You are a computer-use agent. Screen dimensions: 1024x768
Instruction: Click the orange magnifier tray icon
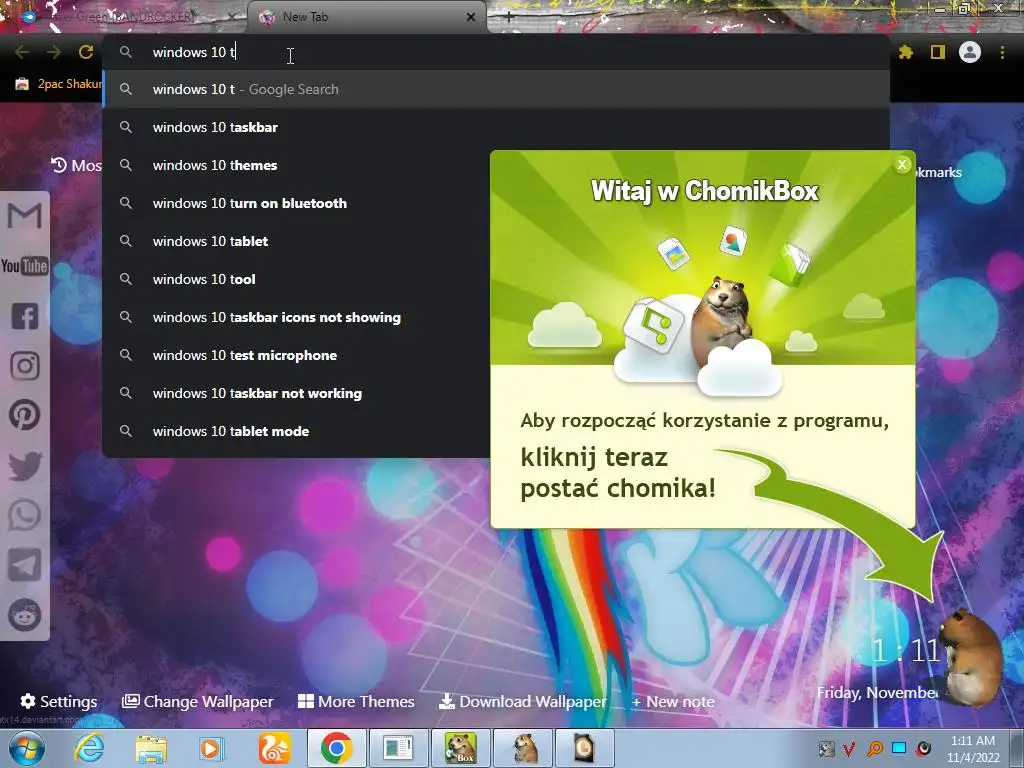tap(874, 748)
